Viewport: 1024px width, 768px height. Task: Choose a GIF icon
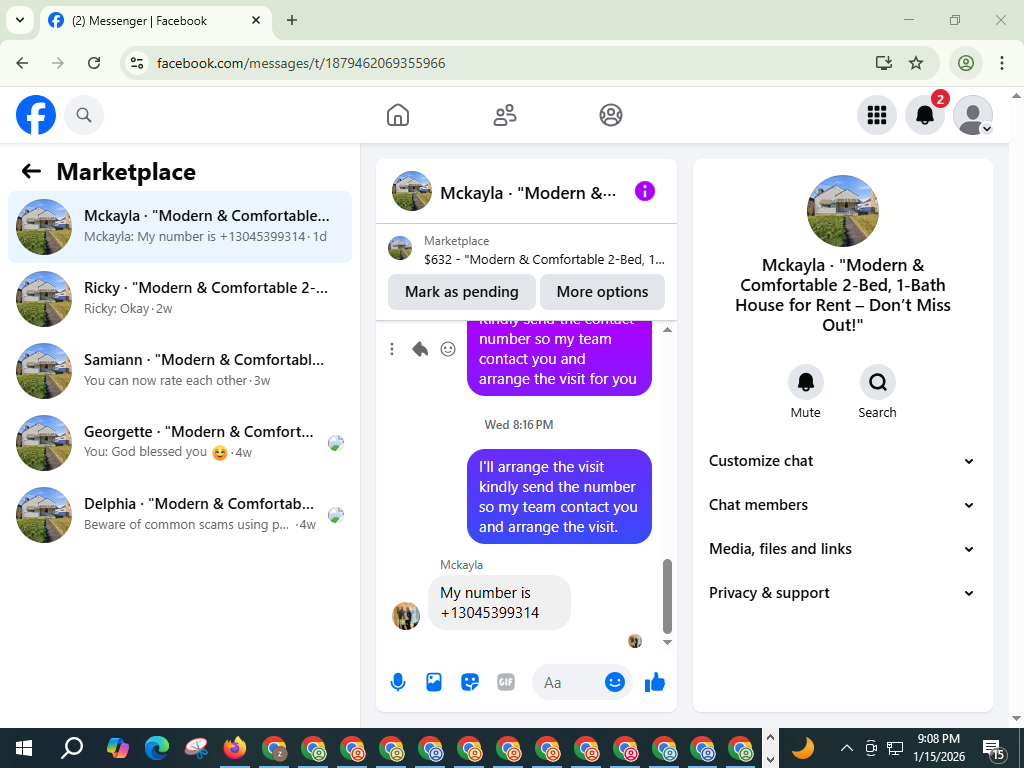point(505,682)
